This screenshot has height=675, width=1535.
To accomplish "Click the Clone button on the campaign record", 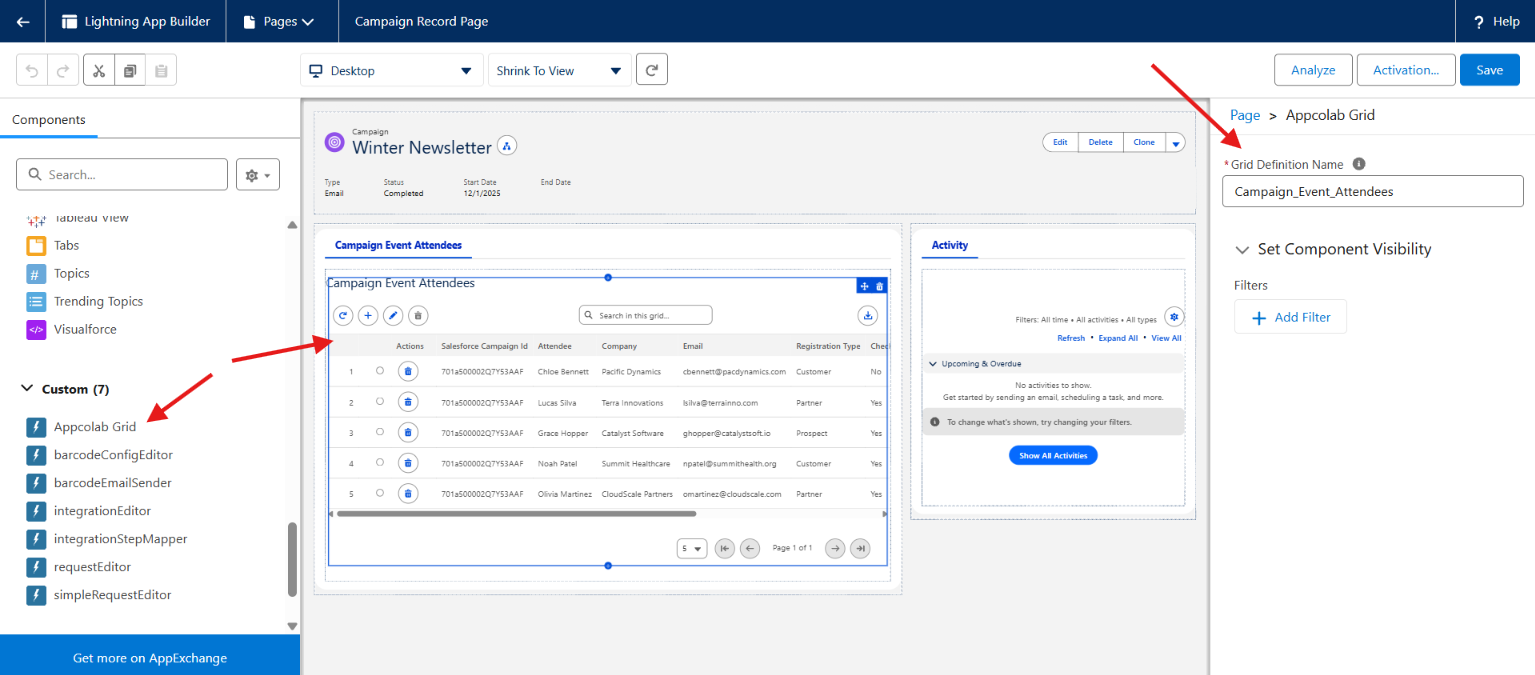I will pos(1144,142).
